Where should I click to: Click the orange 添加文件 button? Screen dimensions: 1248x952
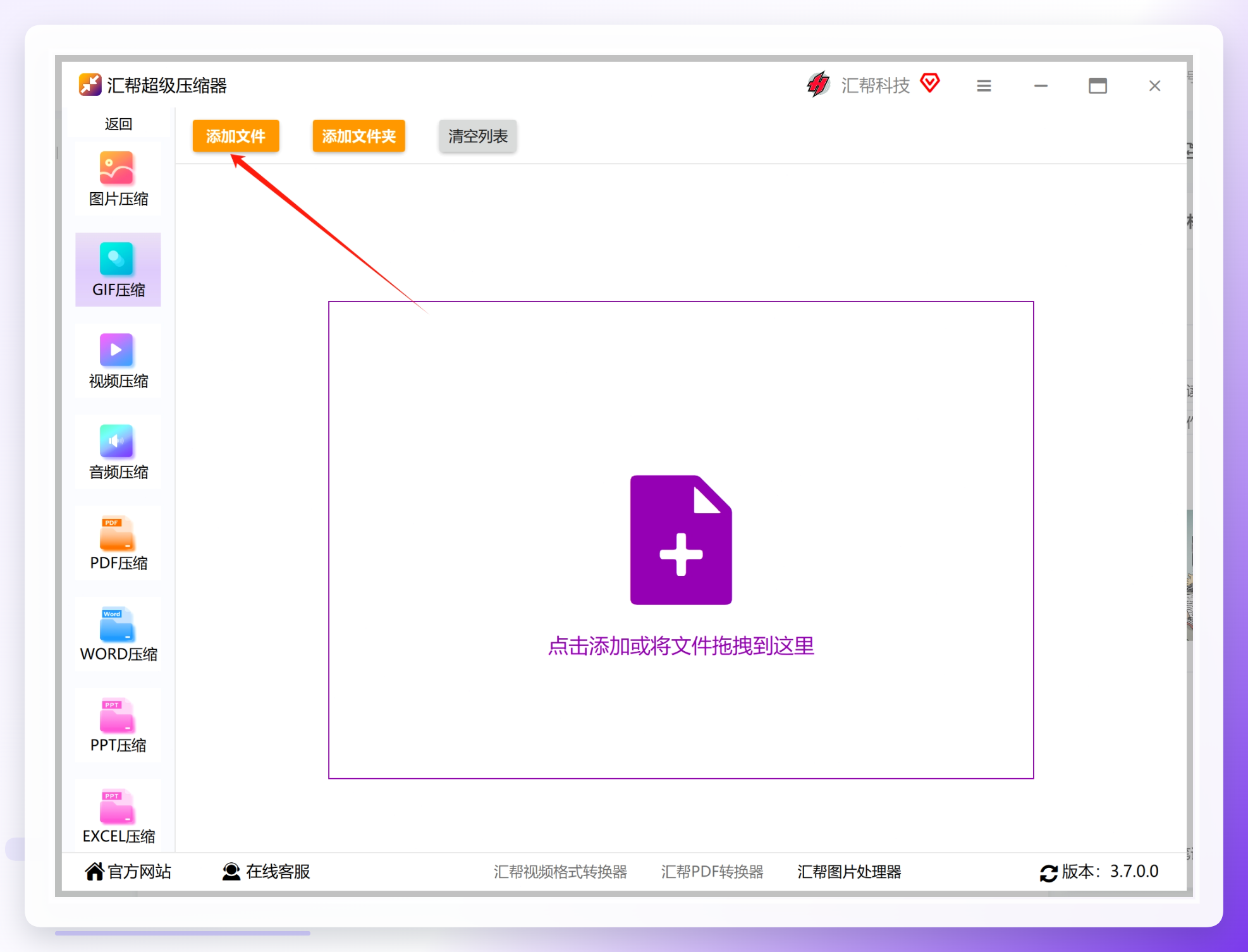point(236,136)
